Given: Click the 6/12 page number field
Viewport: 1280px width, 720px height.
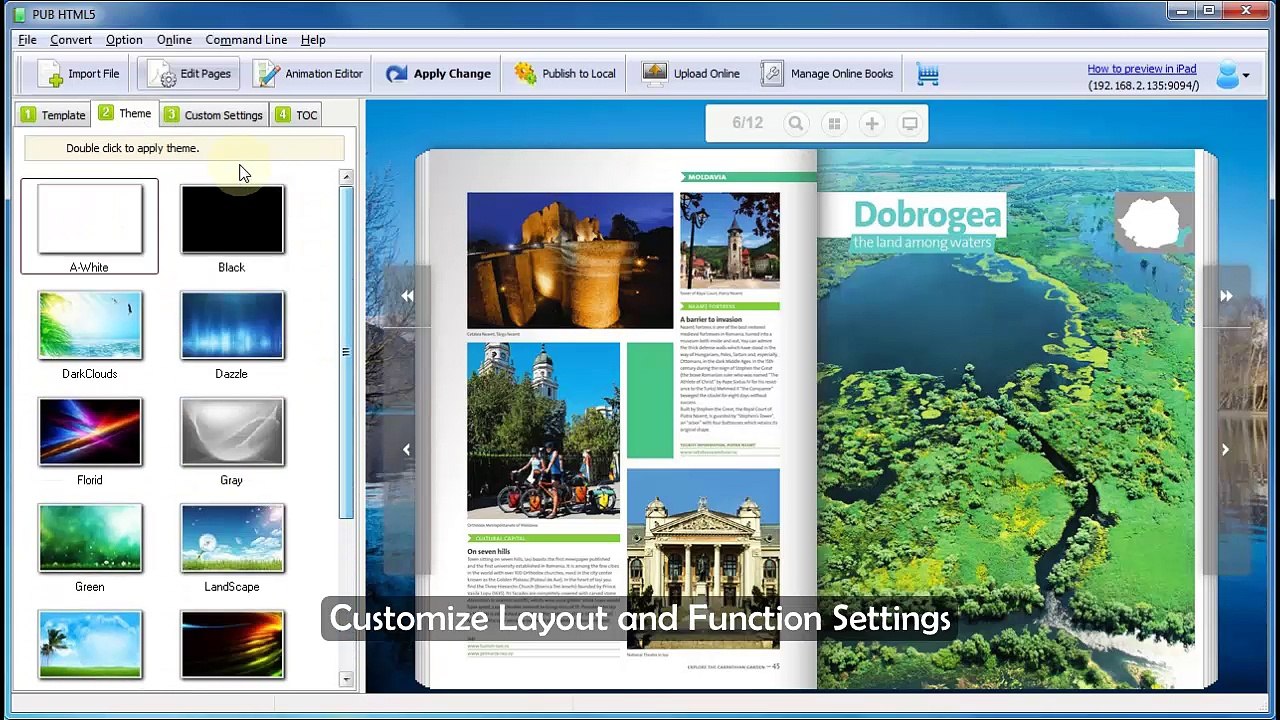Looking at the screenshot, I should [x=747, y=123].
